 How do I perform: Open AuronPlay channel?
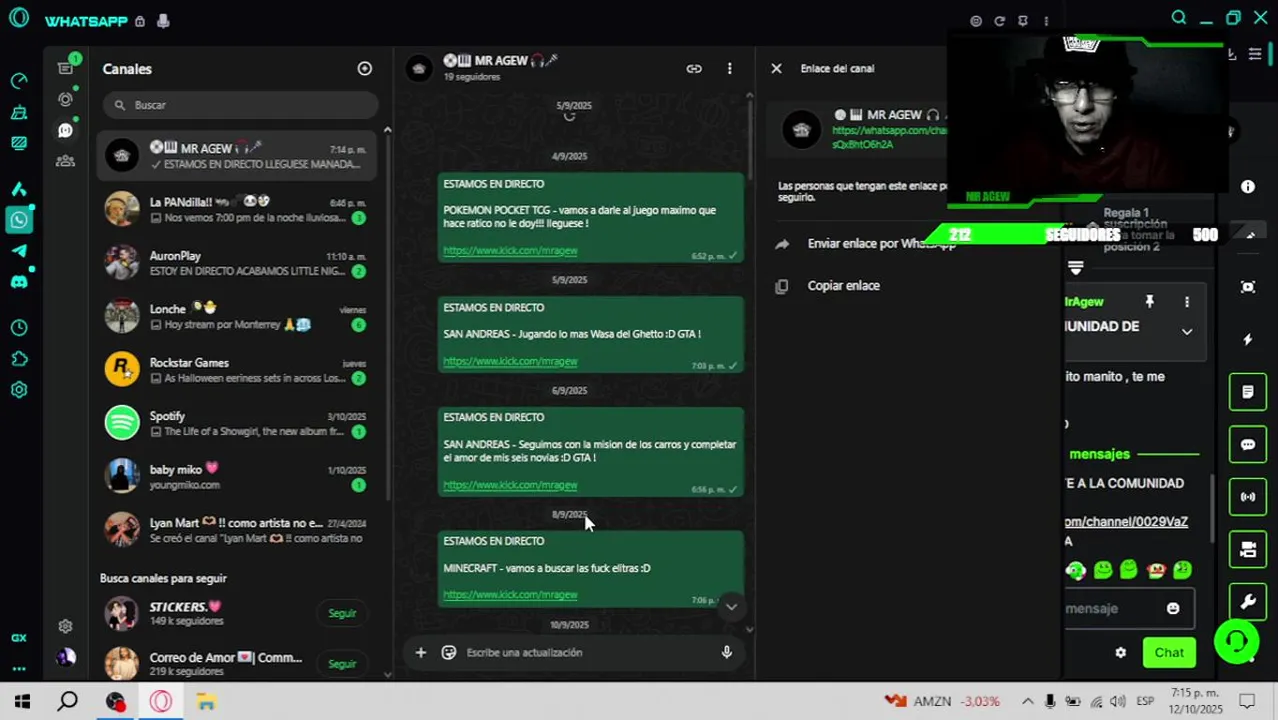click(236, 263)
